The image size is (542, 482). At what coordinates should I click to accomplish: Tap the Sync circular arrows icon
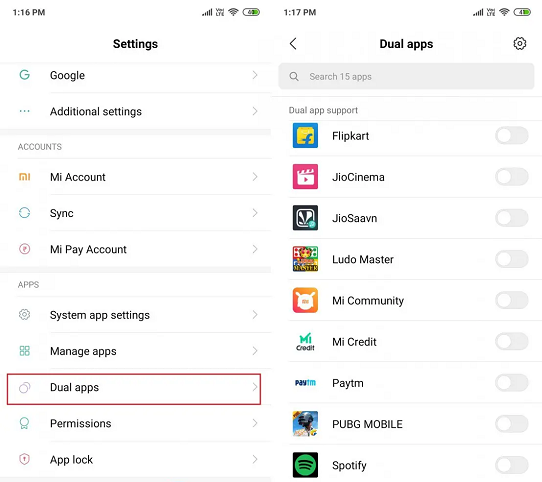pos(25,213)
